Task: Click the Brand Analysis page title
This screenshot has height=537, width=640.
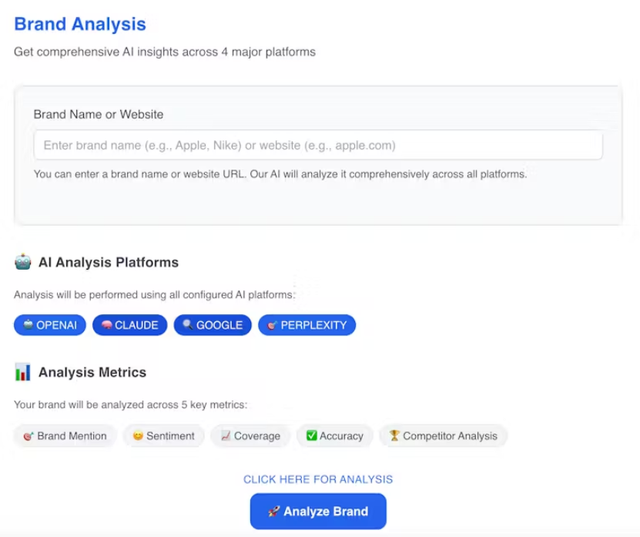Action: coord(80,24)
